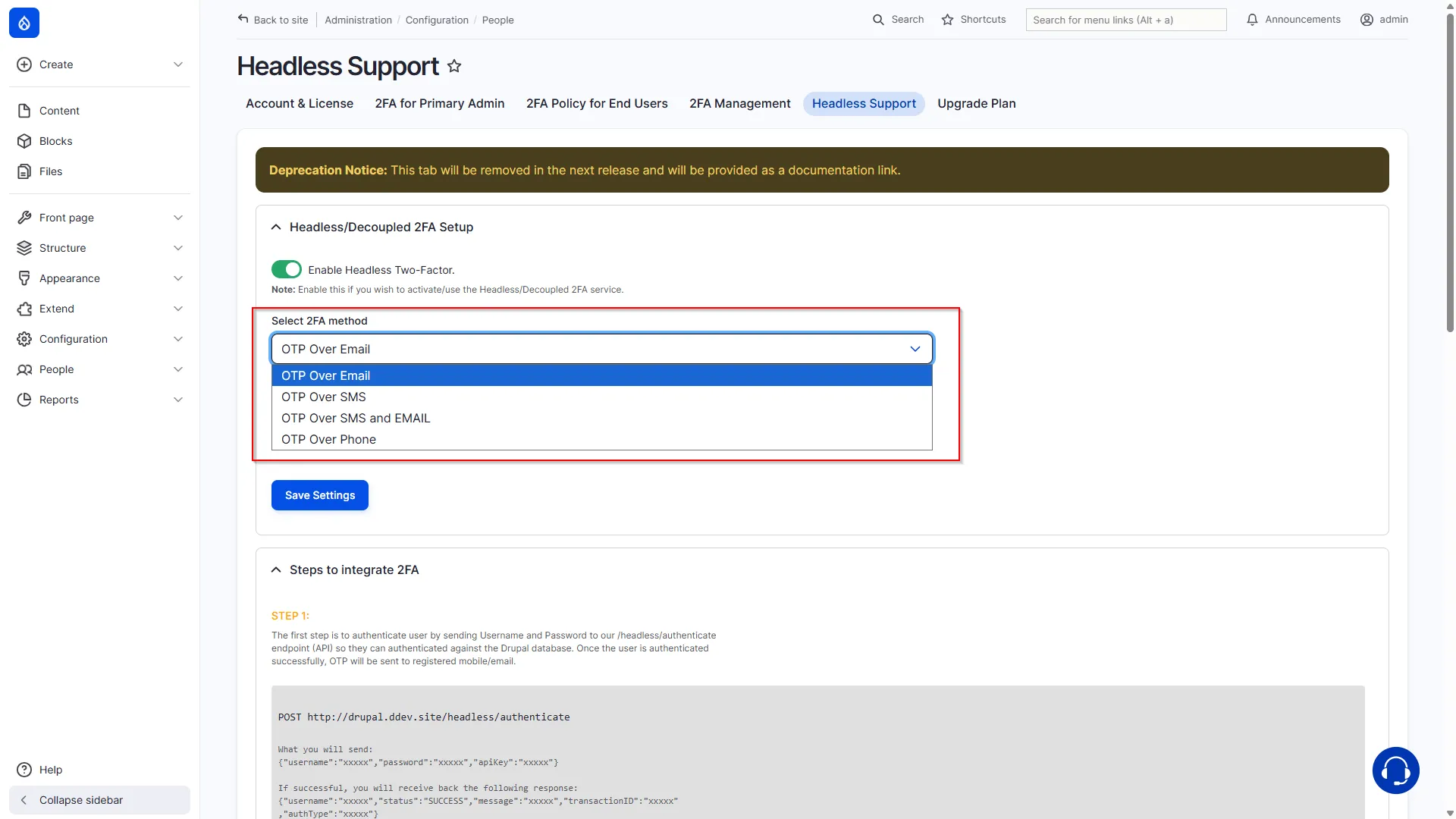Click the admin user avatar icon
Viewport: 1456px width, 819px height.
tap(1367, 20)
